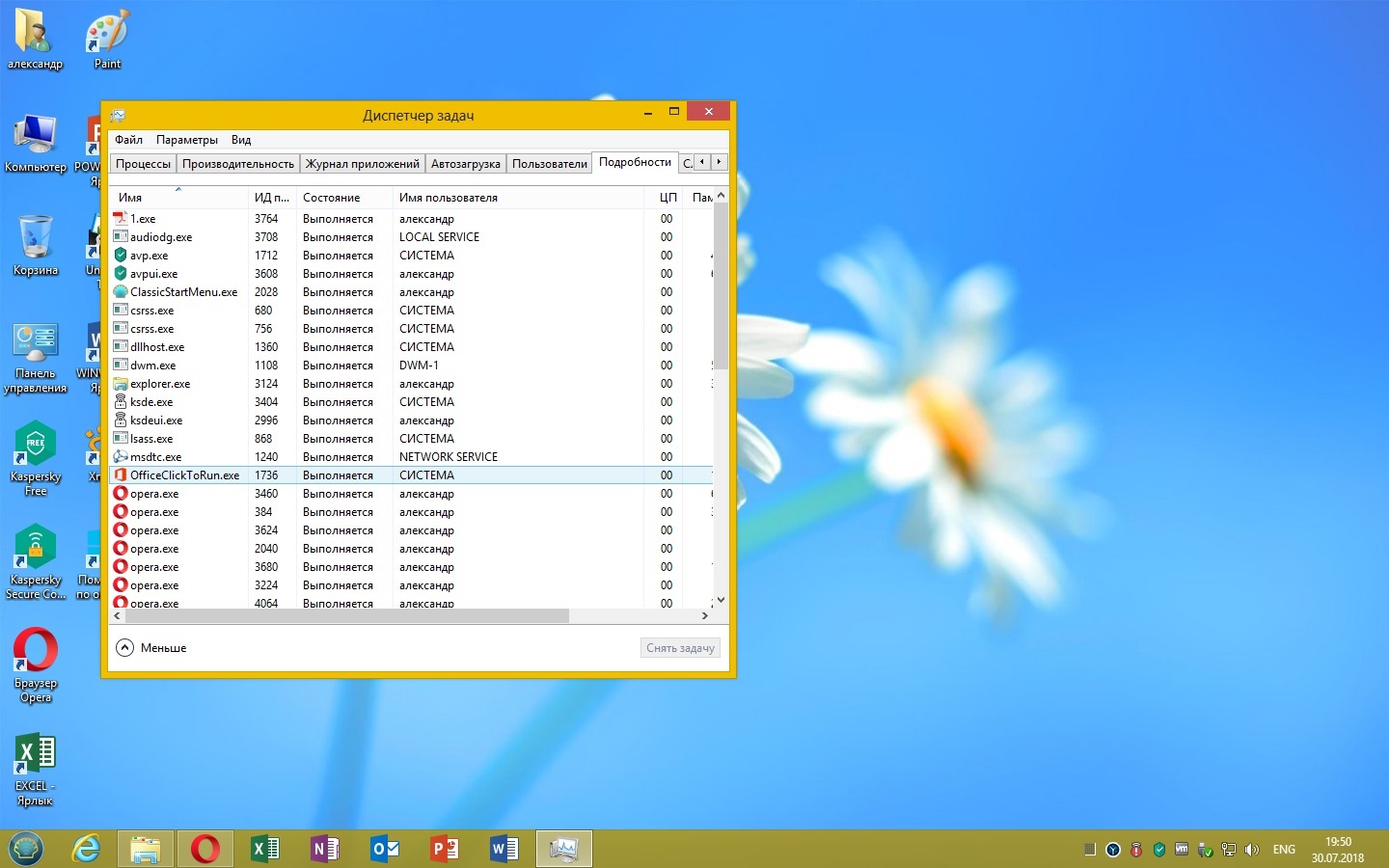Image resolution: width=1389 pixels, height=868 pixels.
Task: Sort by the ИД п... column header
Action: pyautogui.click(x=272, y=198)
